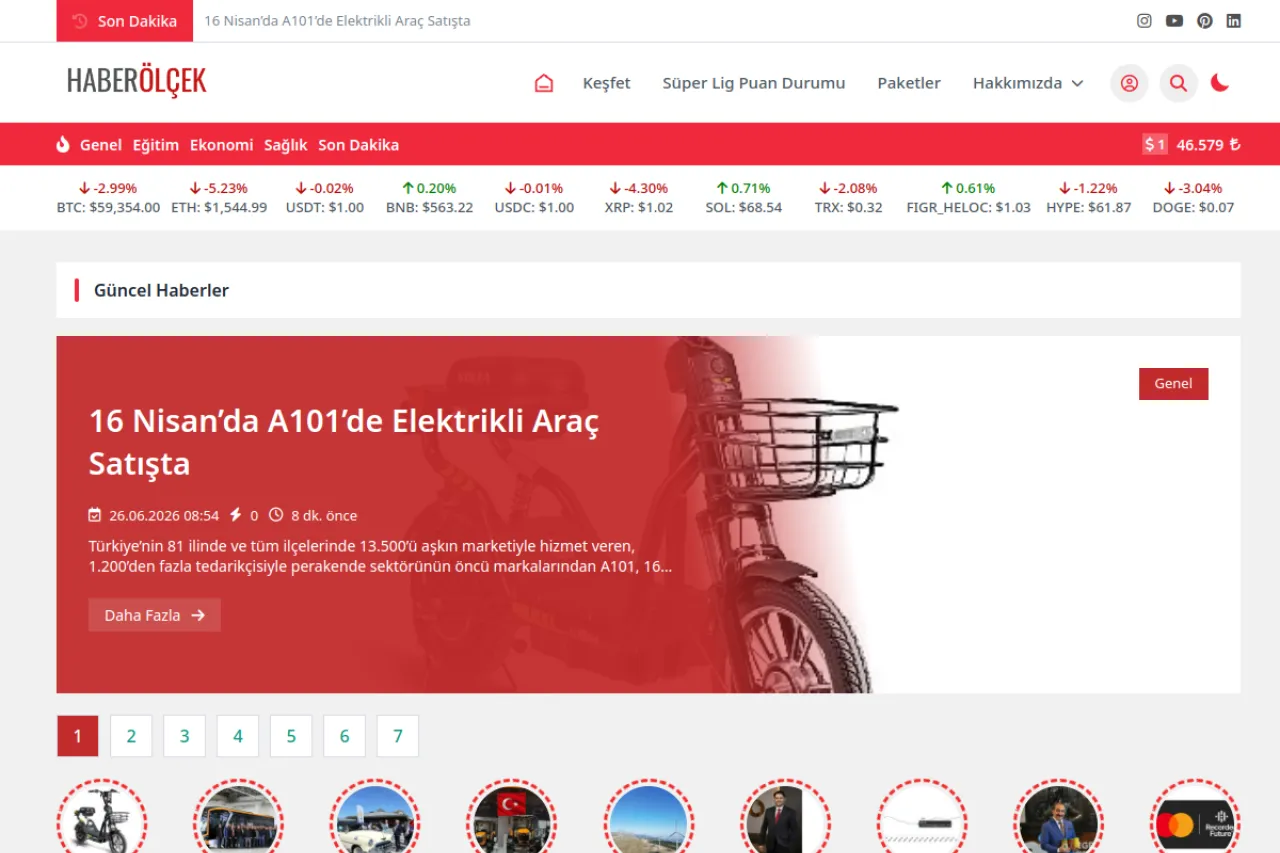Click the BTC: $59,354.00 price

point(108,208)
